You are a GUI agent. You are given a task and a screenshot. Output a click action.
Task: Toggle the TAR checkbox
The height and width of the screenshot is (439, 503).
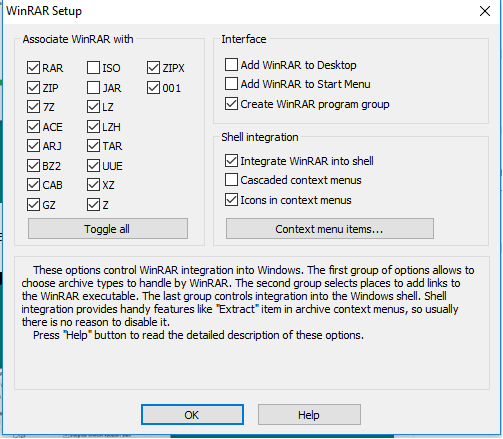pos(93,146)
